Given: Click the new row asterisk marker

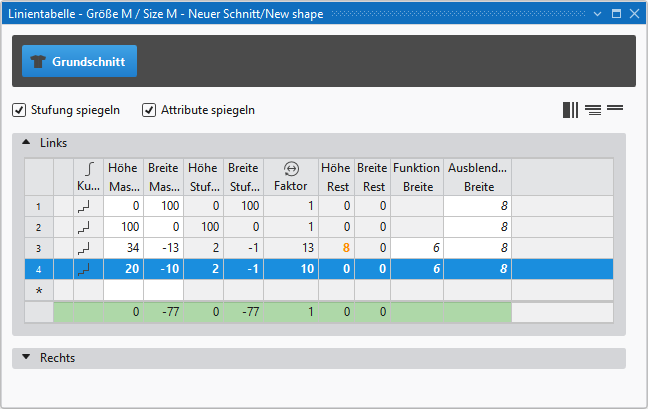Looking at the screenshot, I should coord(38,290).
